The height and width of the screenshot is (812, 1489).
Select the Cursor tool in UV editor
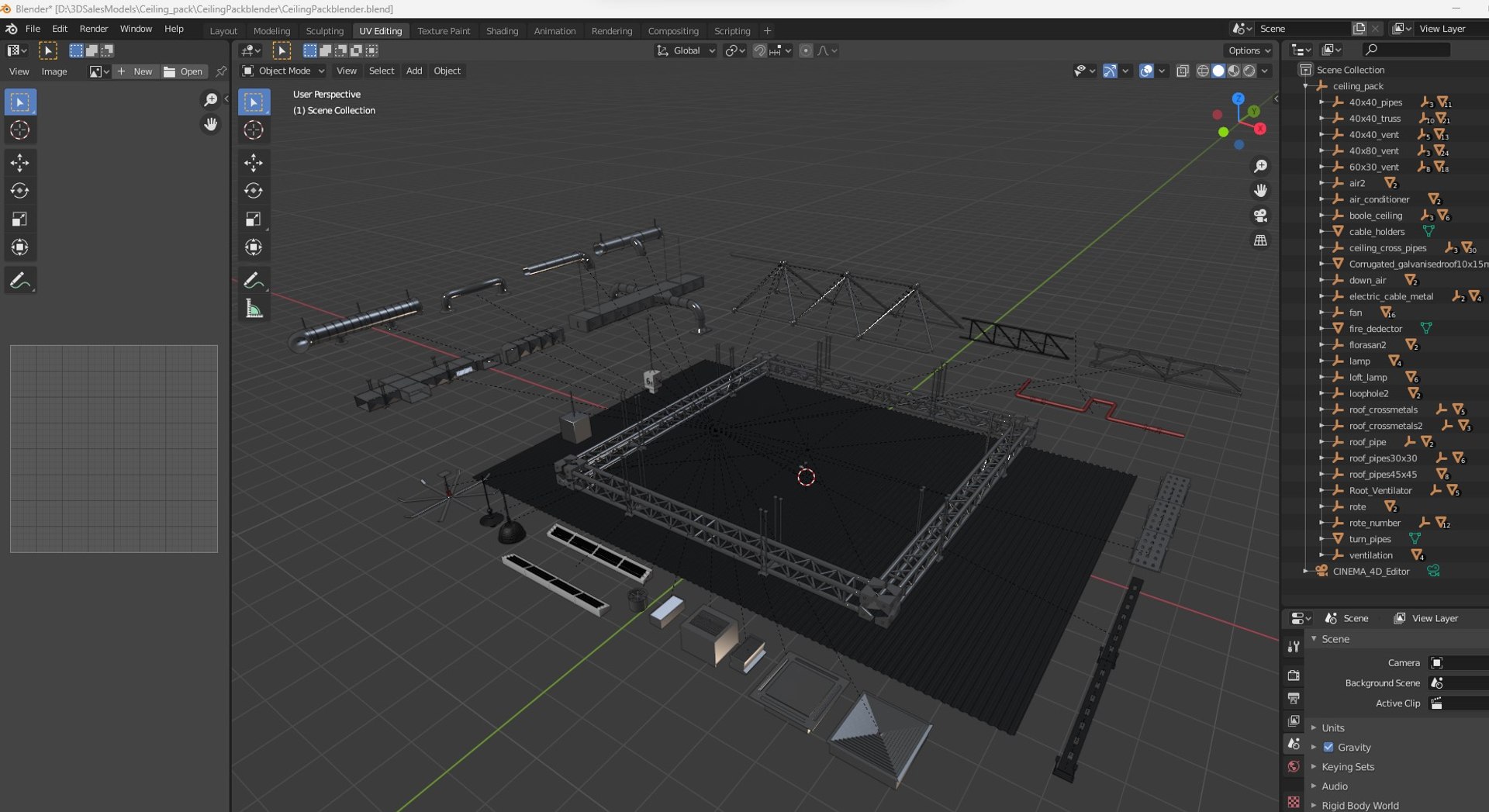click(x=20, y=130)
